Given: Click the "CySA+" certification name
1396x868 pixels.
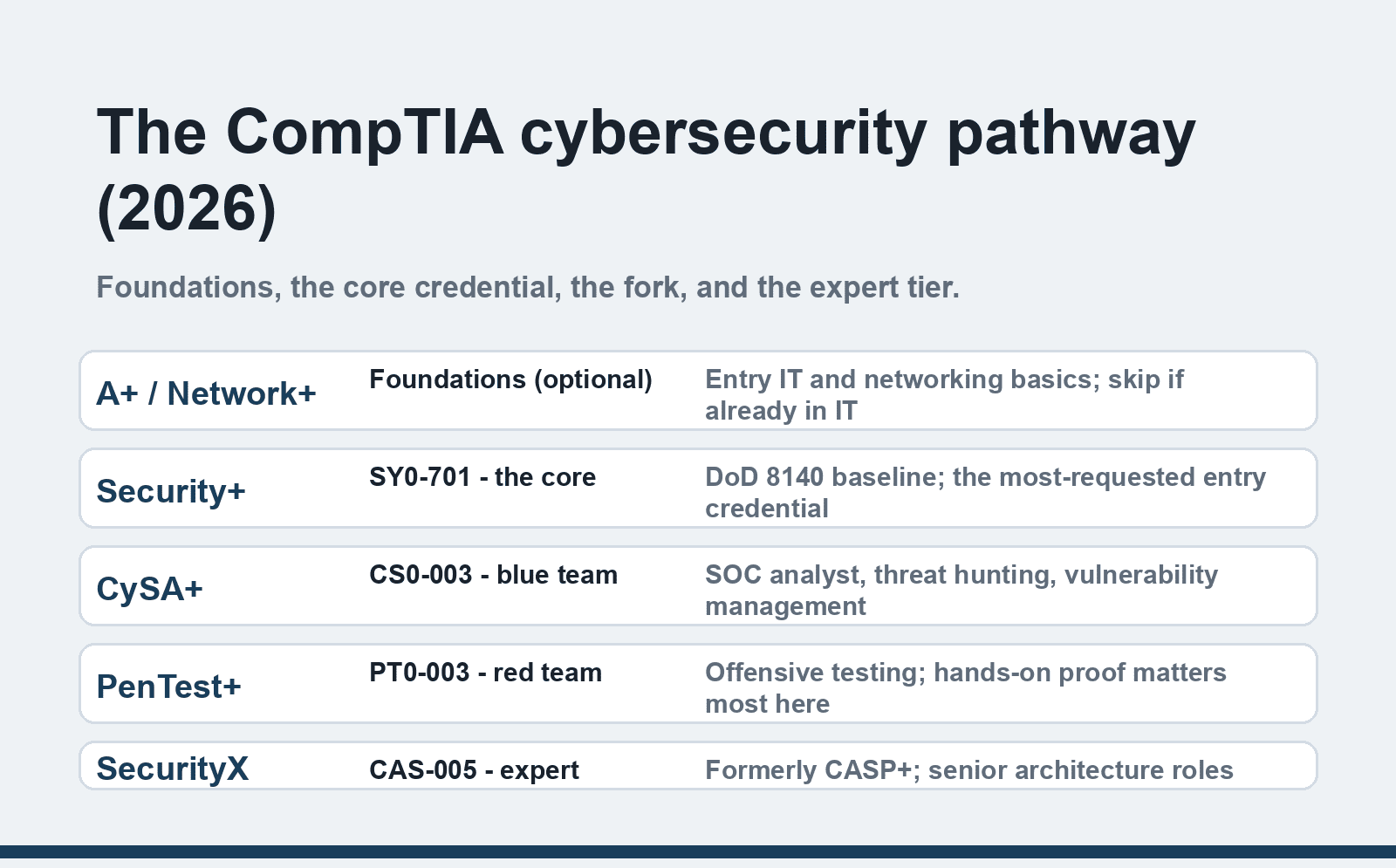Looking at the screenshot, I should [x=149, y=589].
